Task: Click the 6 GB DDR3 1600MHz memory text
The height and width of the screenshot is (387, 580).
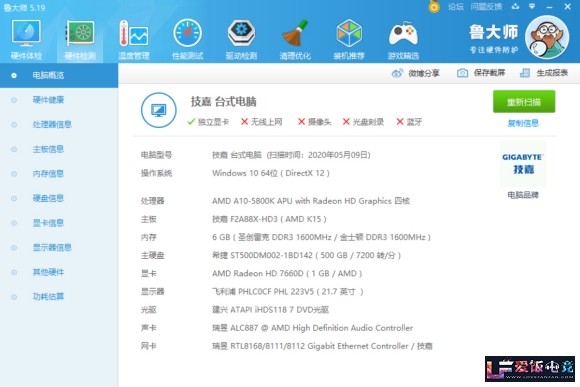Action: pyautogui.click(x=321, y=237)
